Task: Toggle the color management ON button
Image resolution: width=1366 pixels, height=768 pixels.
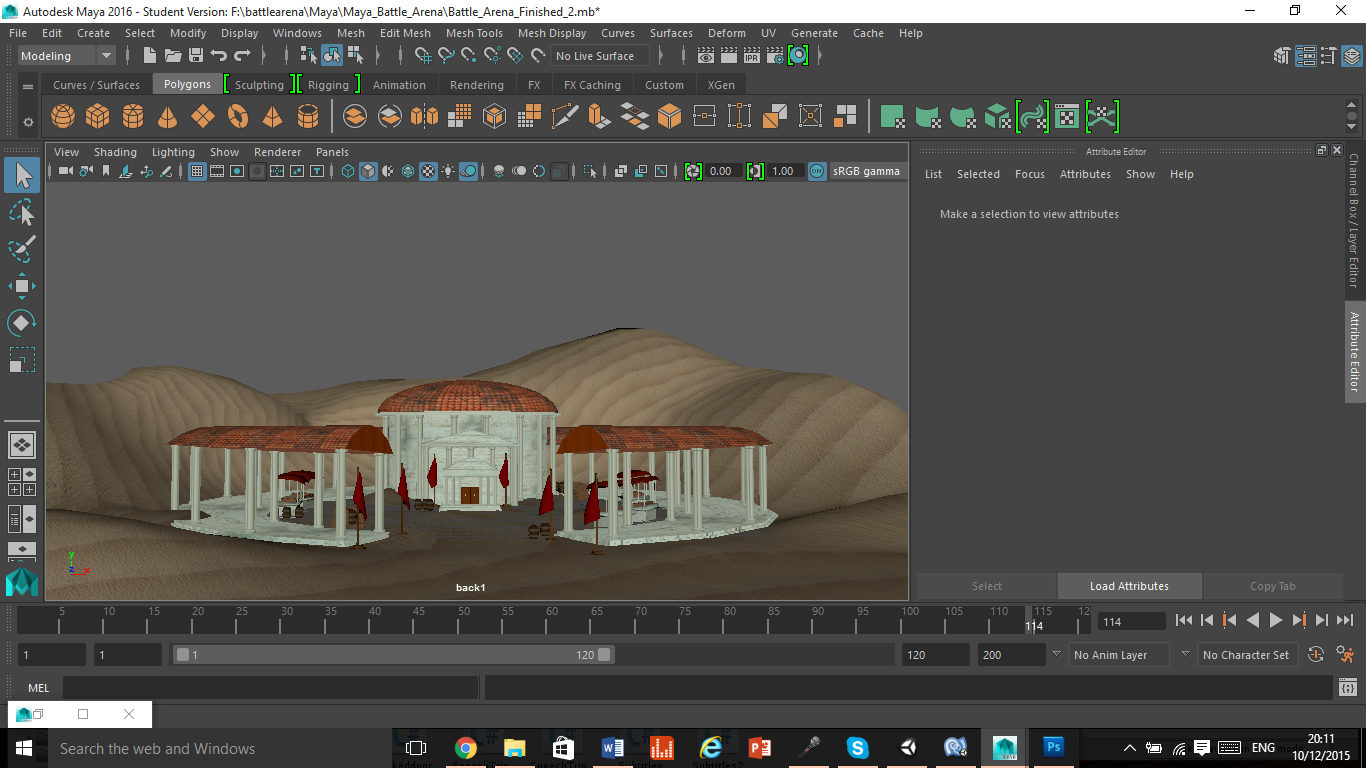Action: click(817, 171)
